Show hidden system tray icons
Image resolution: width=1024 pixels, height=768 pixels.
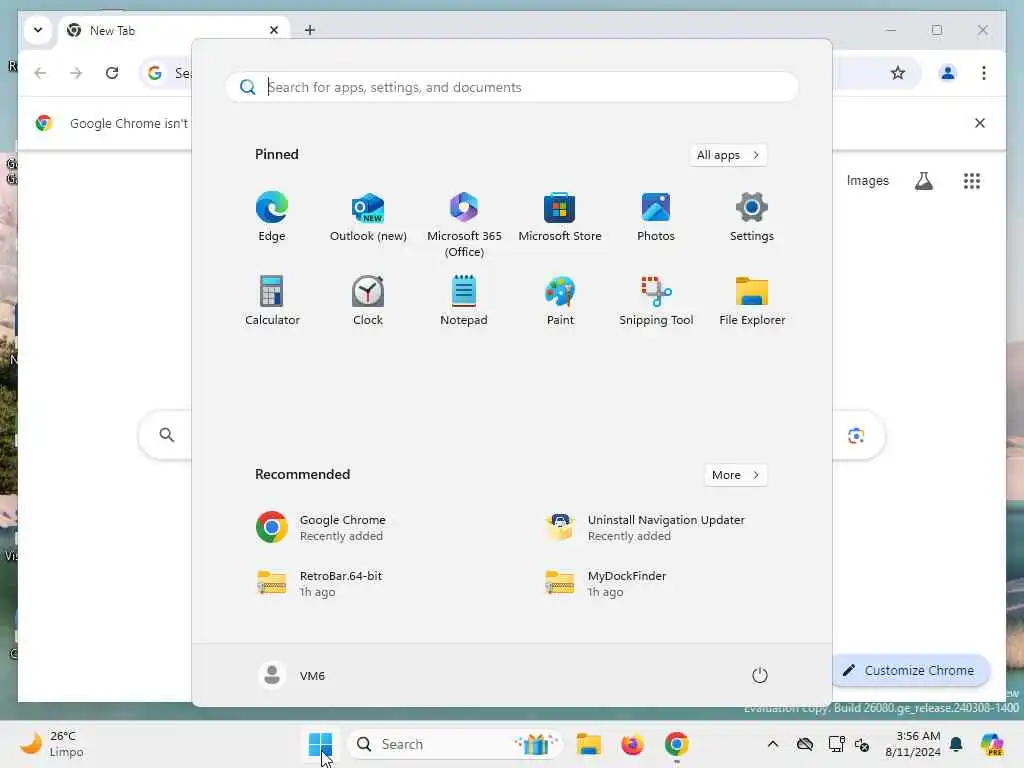773,744
